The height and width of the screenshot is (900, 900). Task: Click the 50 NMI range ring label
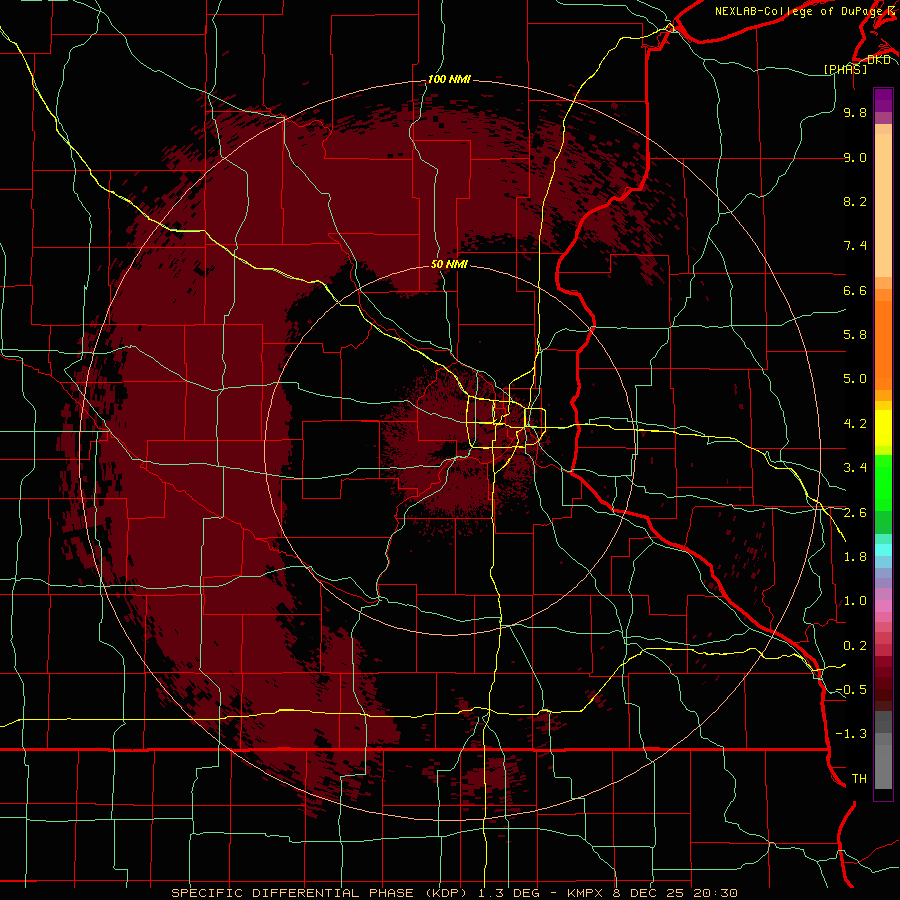(449, 264)
